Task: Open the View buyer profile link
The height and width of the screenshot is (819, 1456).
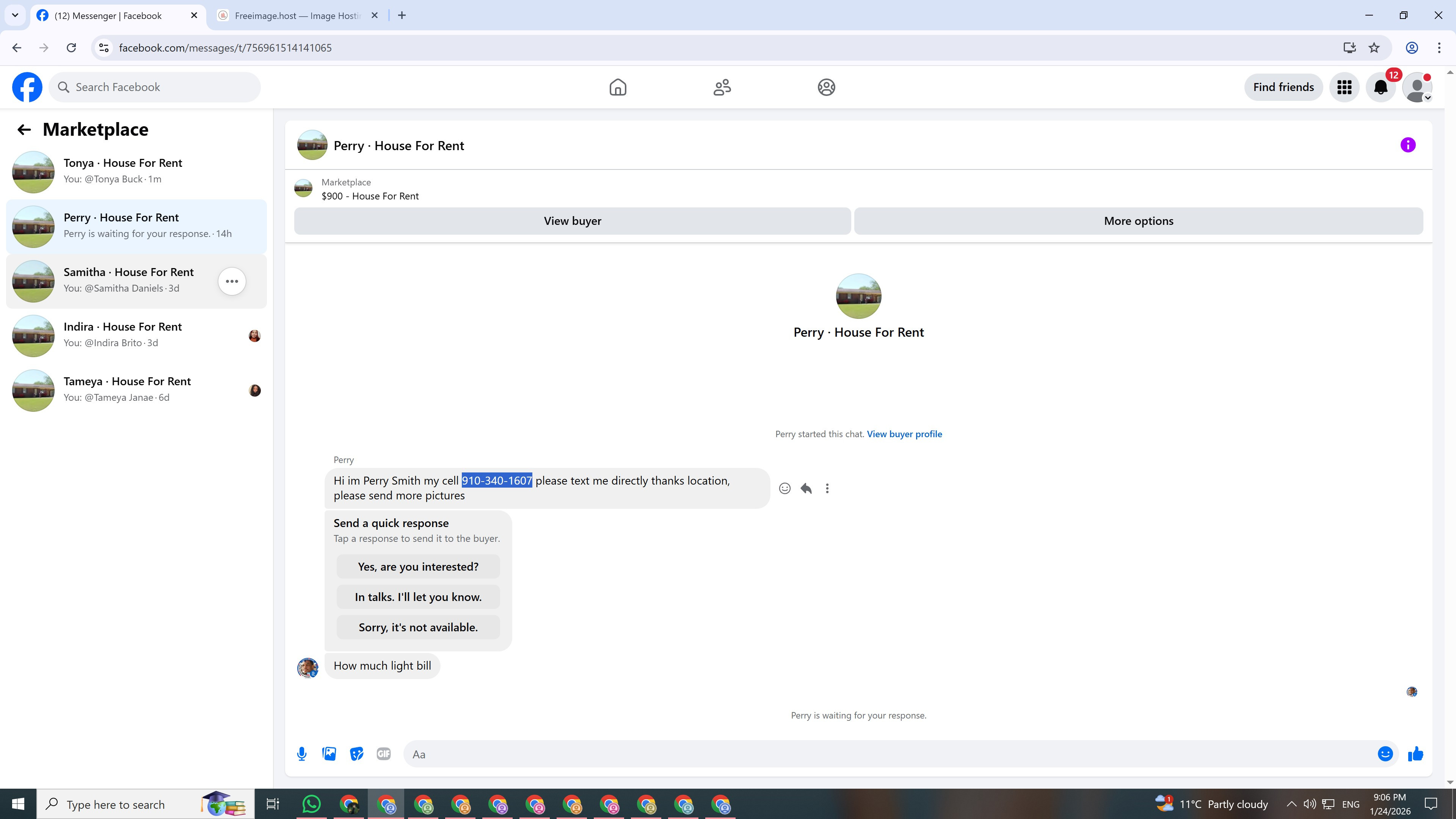Action: pyautogui.click(x=904, y=434)
